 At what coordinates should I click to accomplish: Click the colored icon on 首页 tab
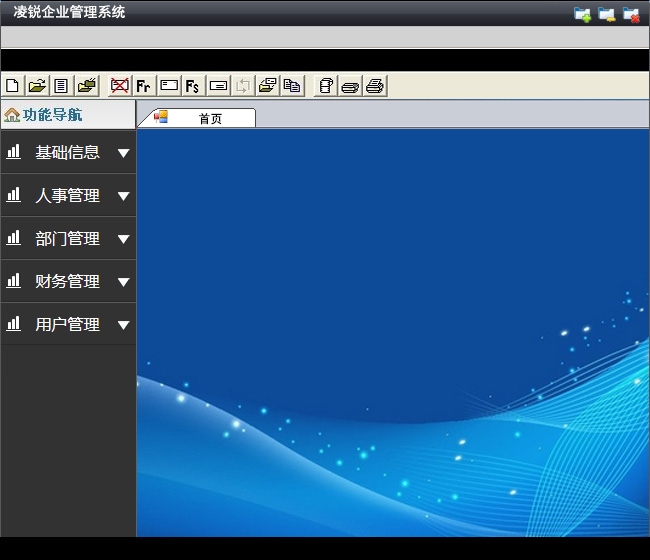point(161,117)
